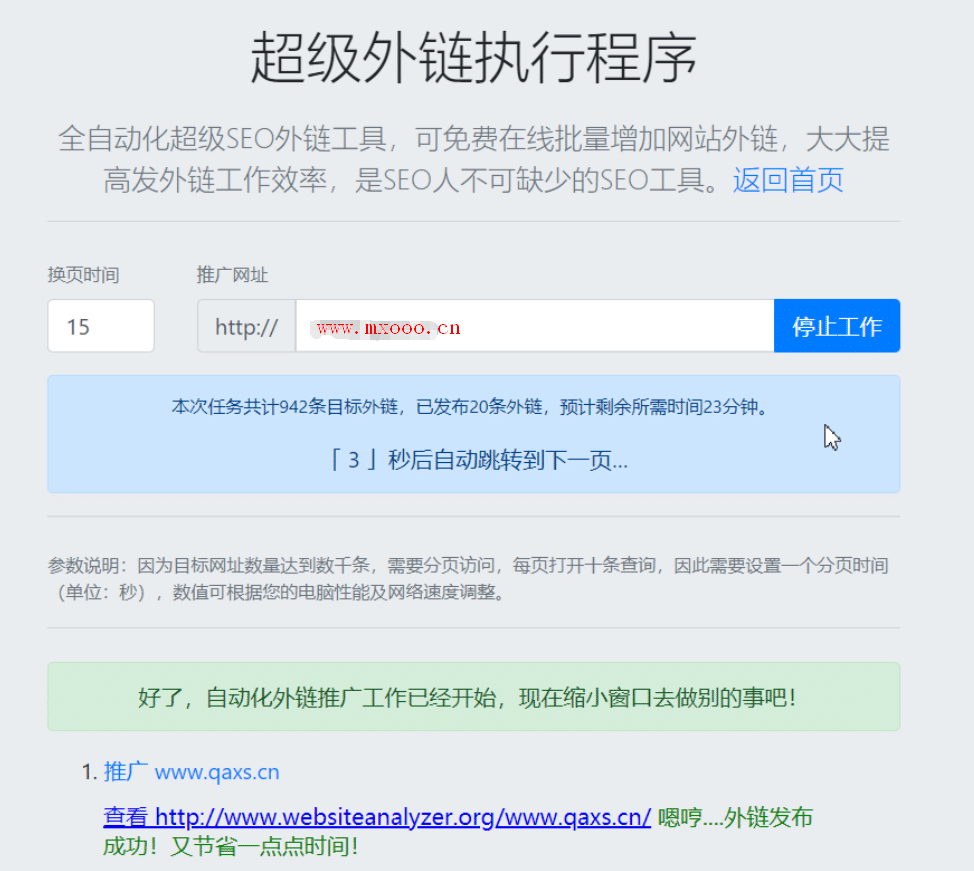
Task: Click the 换页时间 field label
Action: (x=81, y=275)
